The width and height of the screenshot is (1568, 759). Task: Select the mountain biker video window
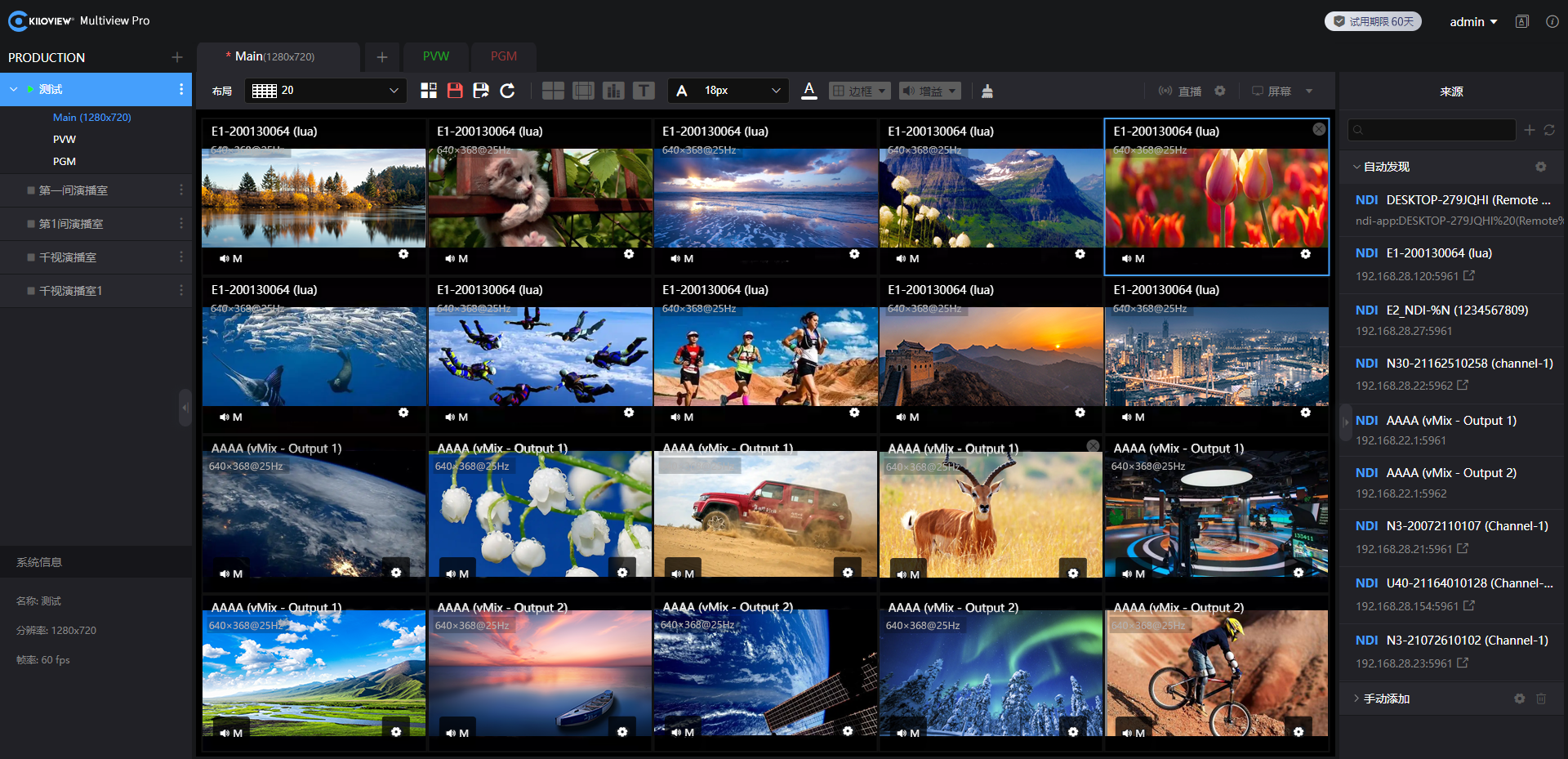pyautogui.click(x=1217, y=674)
